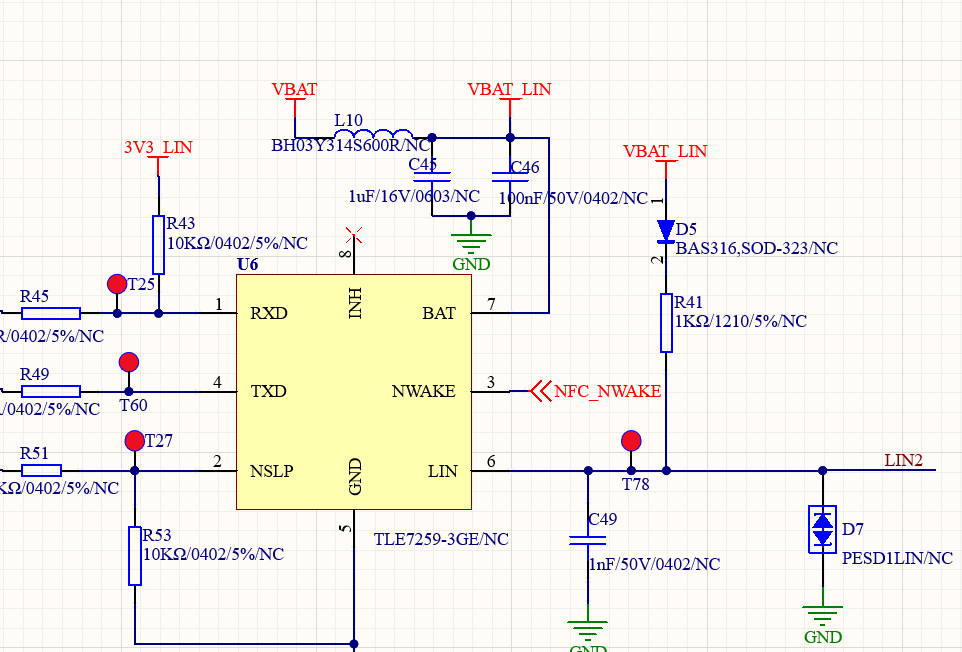Select the NFC_NWAKE port symbol

[541, 391]
